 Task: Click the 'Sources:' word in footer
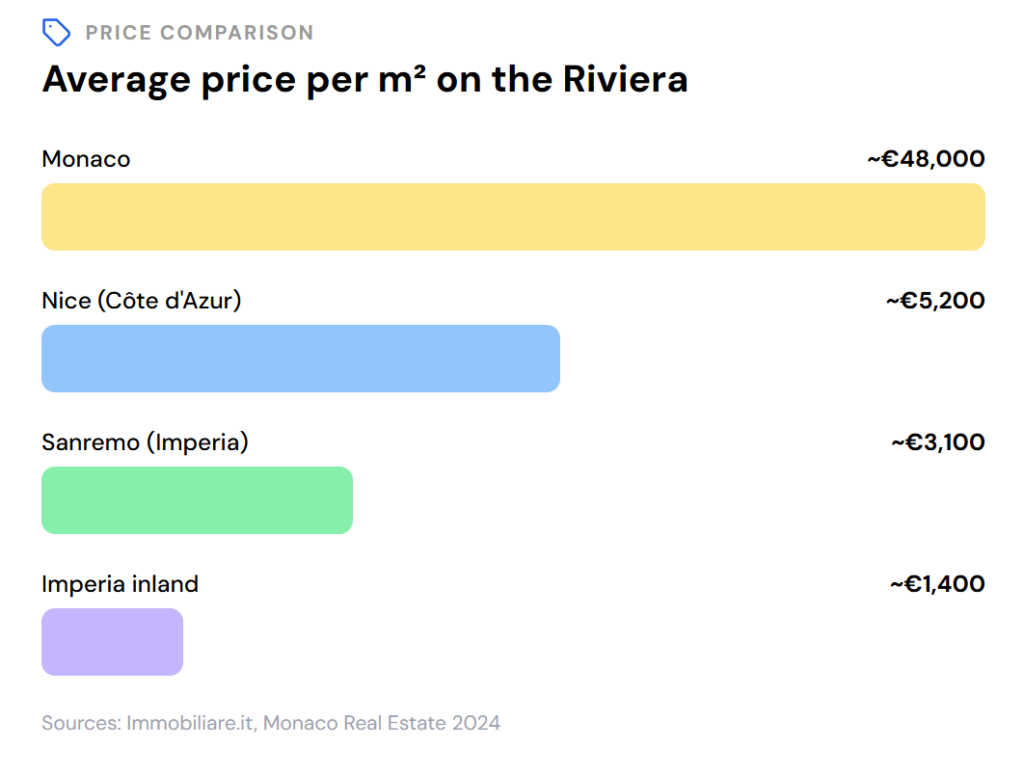(80, 722)
